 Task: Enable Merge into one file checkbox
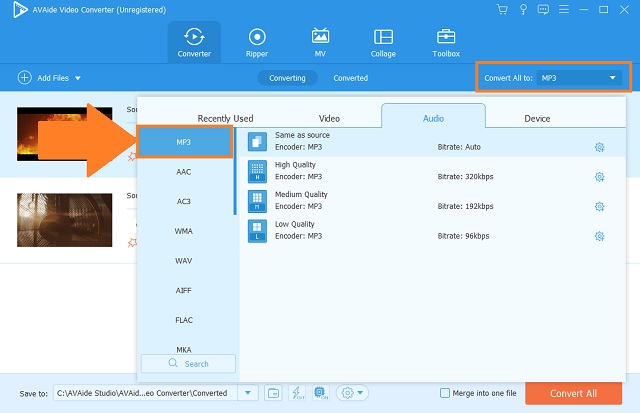point(445,393)
